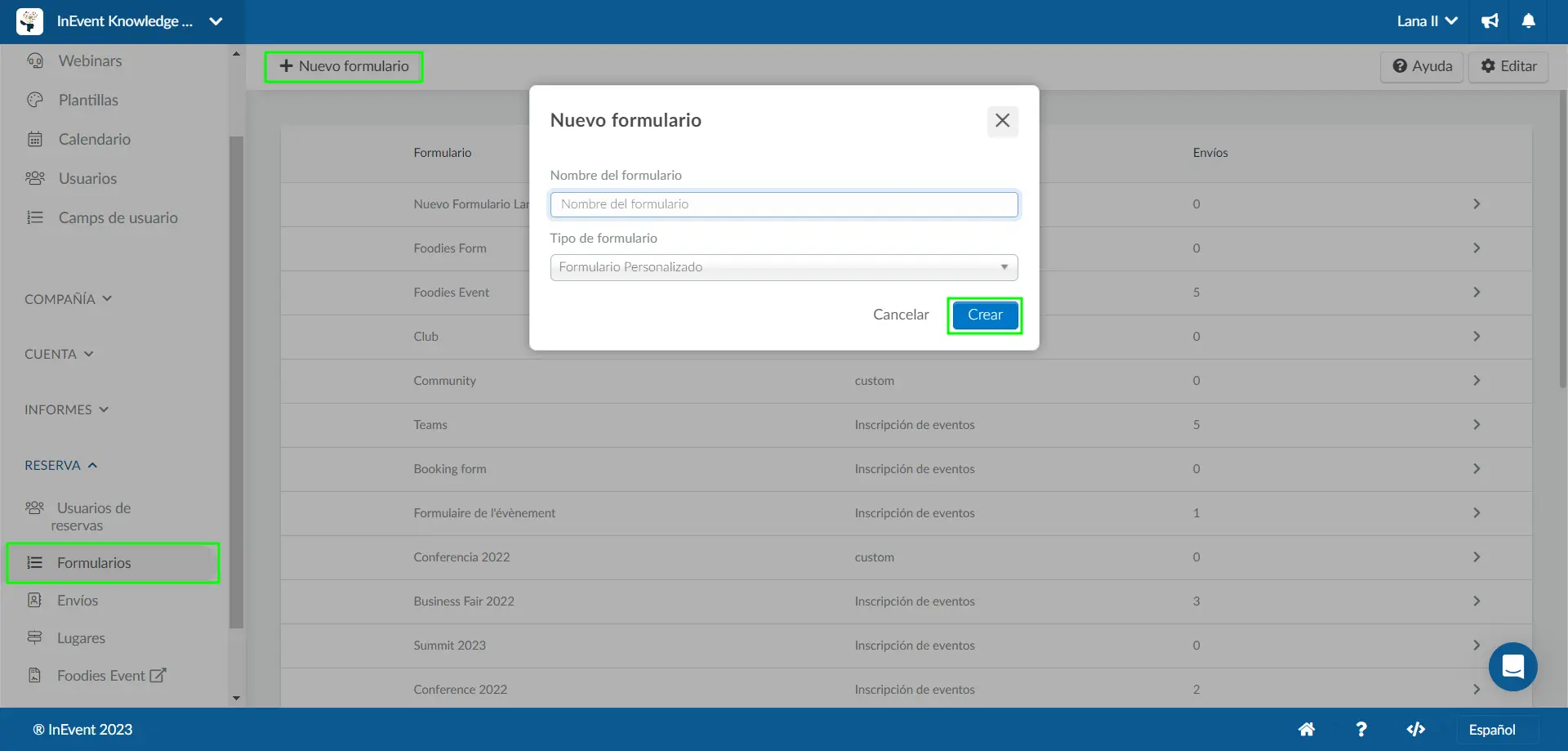Close the Nuevo formulario dialog
The width and height of the screenshot is (1568, 751).
tap(1003, 121)
